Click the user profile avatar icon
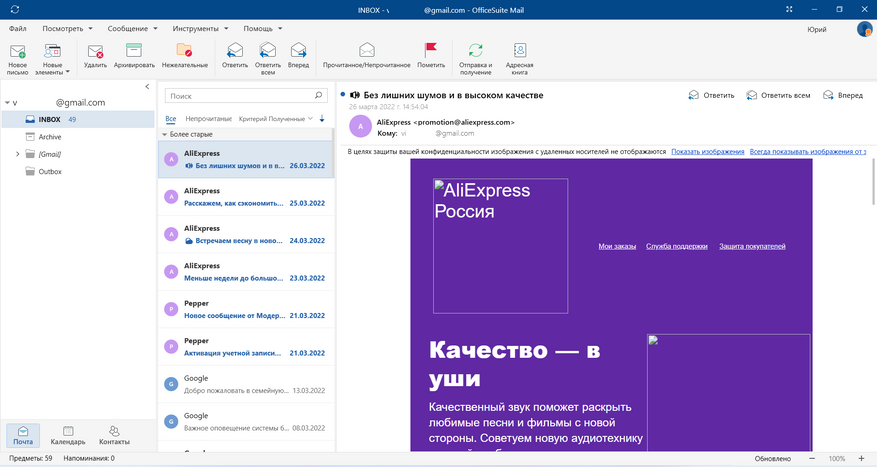This screenshot has height=467, width=877. [864, 29]
